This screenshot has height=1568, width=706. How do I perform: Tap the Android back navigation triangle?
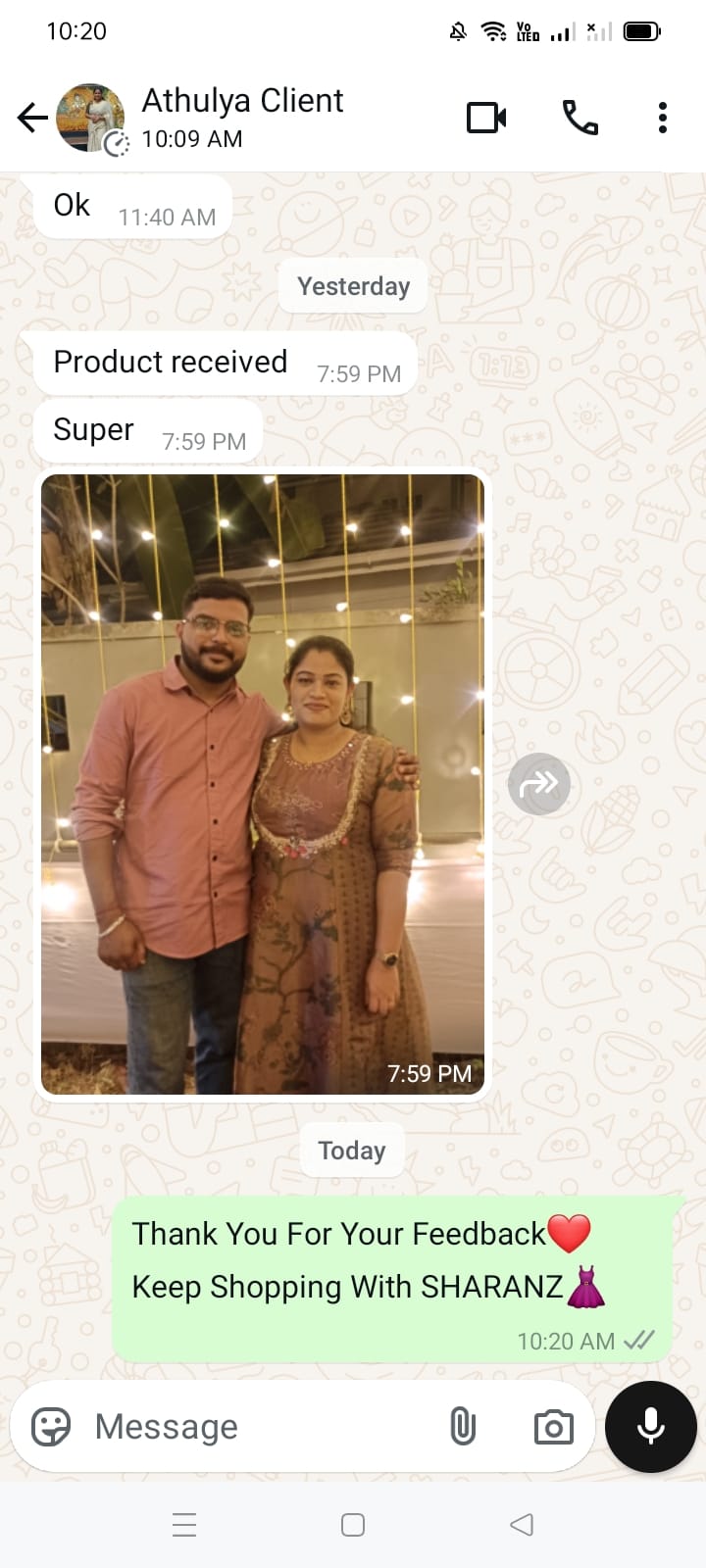[x=522, y=1525]
